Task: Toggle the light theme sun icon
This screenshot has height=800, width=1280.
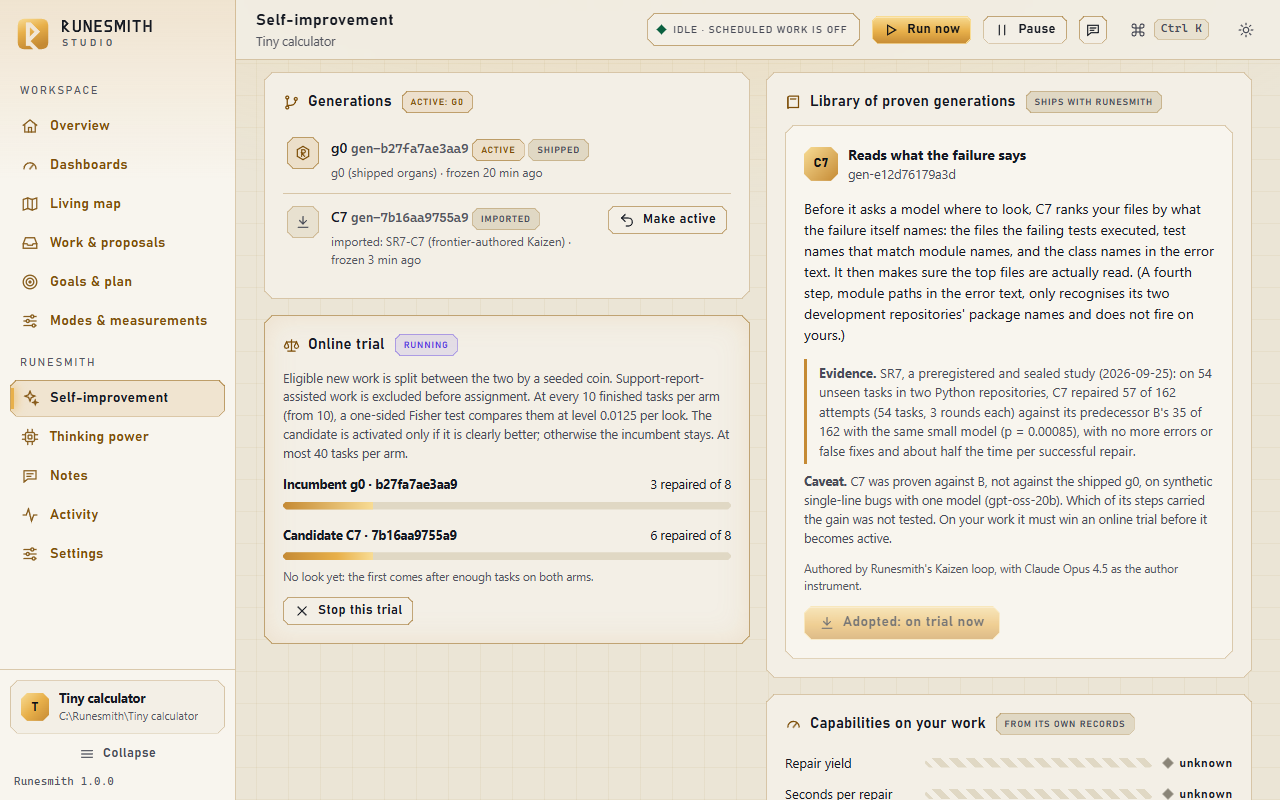Action: [x=1245, y=30]
